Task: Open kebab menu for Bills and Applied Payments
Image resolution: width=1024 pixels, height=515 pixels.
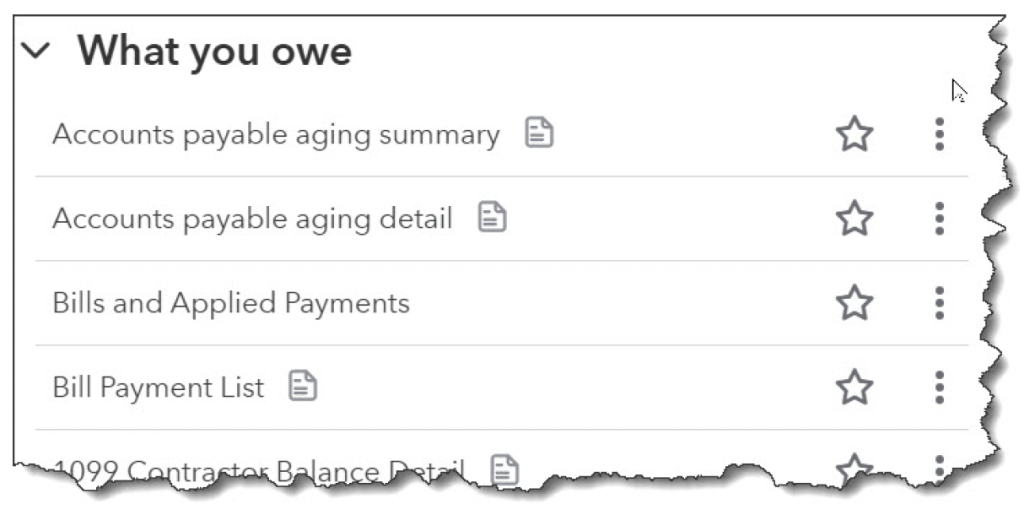Action: point(939,303)
